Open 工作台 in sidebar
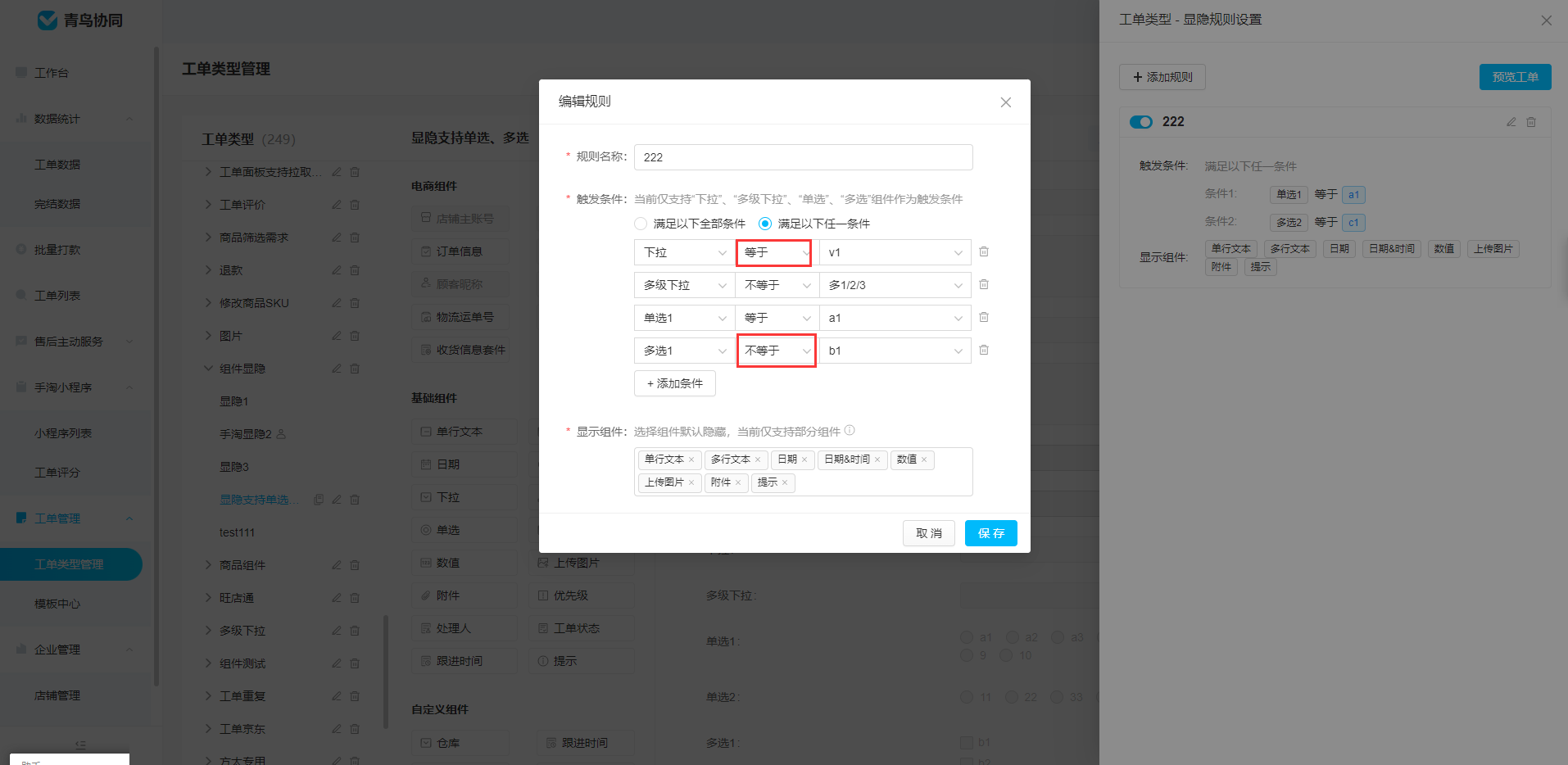The height and width of the screenshot is (765, 1568). [52, 73]
